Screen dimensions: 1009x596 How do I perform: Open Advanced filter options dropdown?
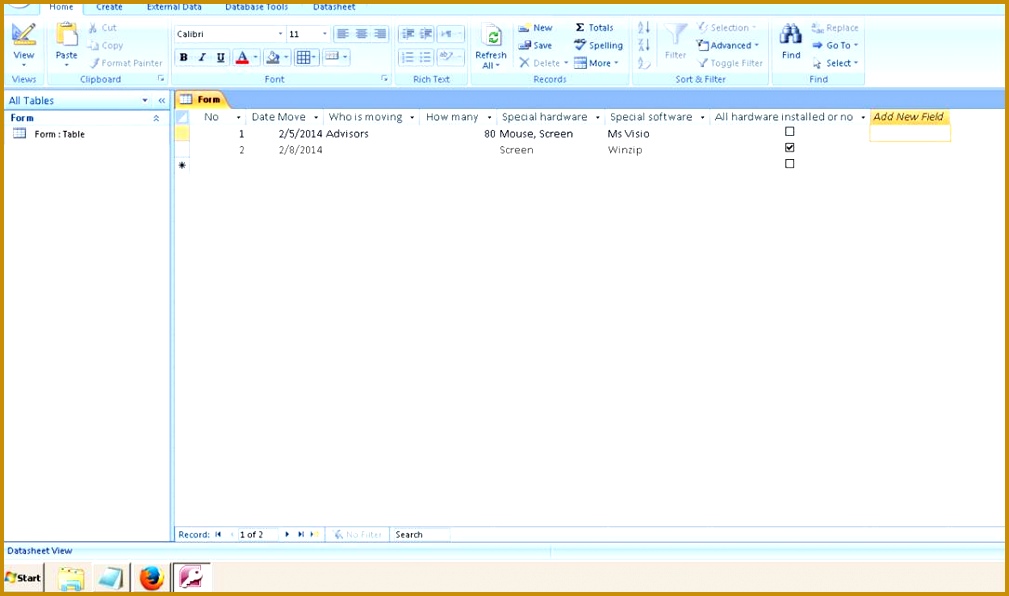pyautogui.click(x=728, y=46)
